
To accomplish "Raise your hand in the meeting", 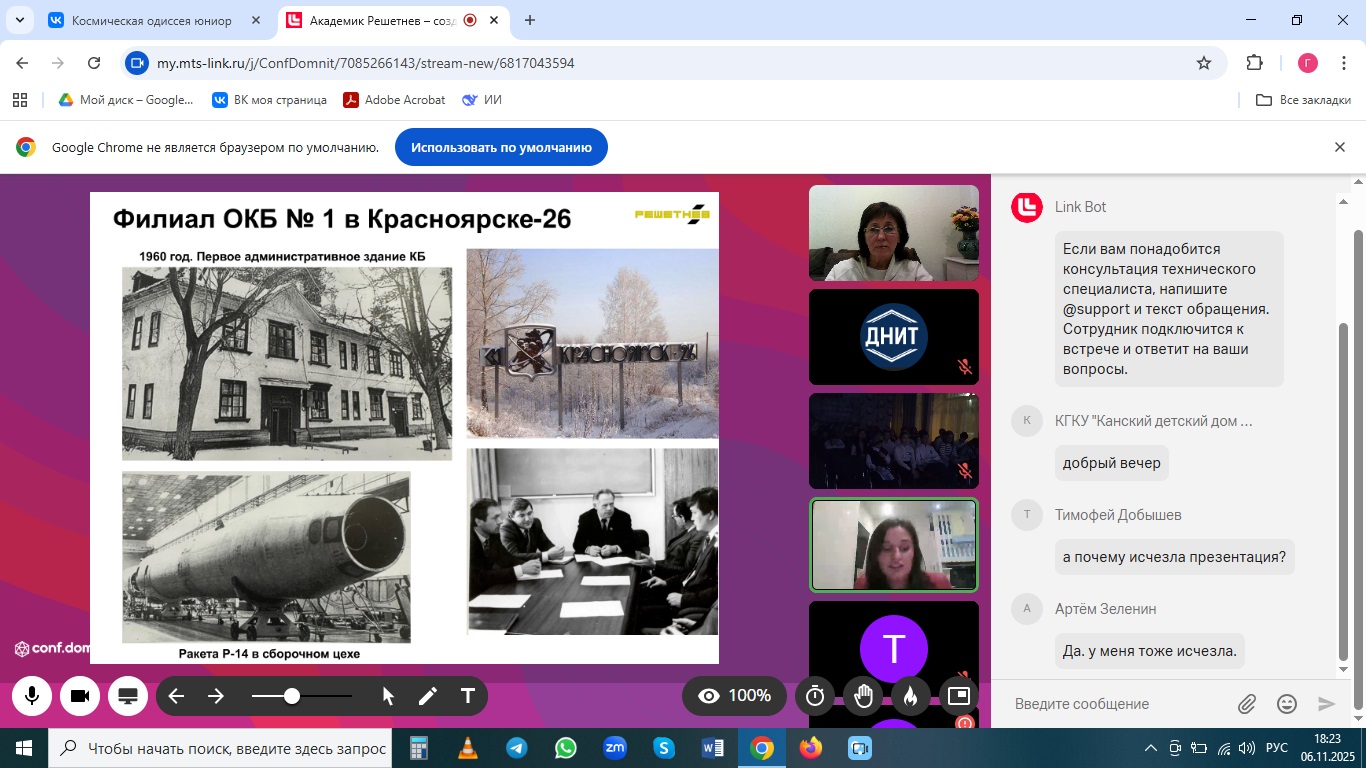I will [x=863, y=696].
